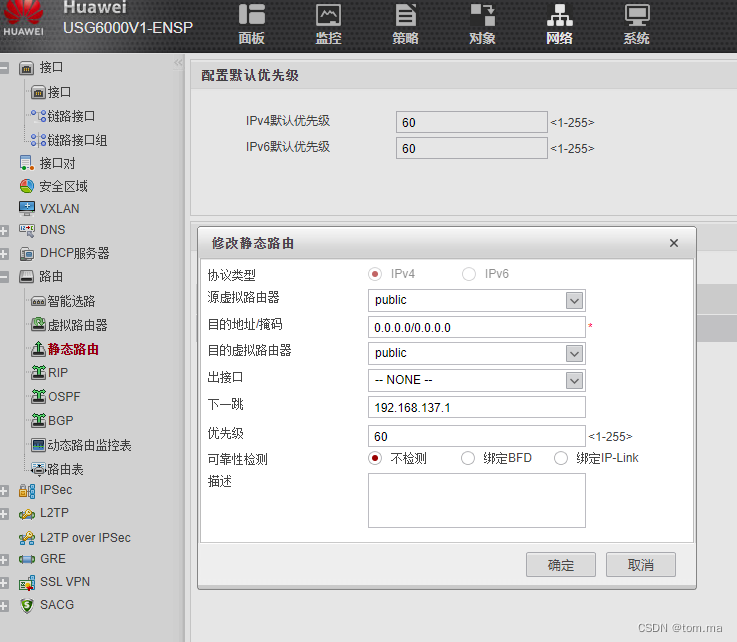Image resolution: width=737 pixels, height=642 pixels.
Task: Collapse the 路由 tree node
Action: (x=4, y=277)
